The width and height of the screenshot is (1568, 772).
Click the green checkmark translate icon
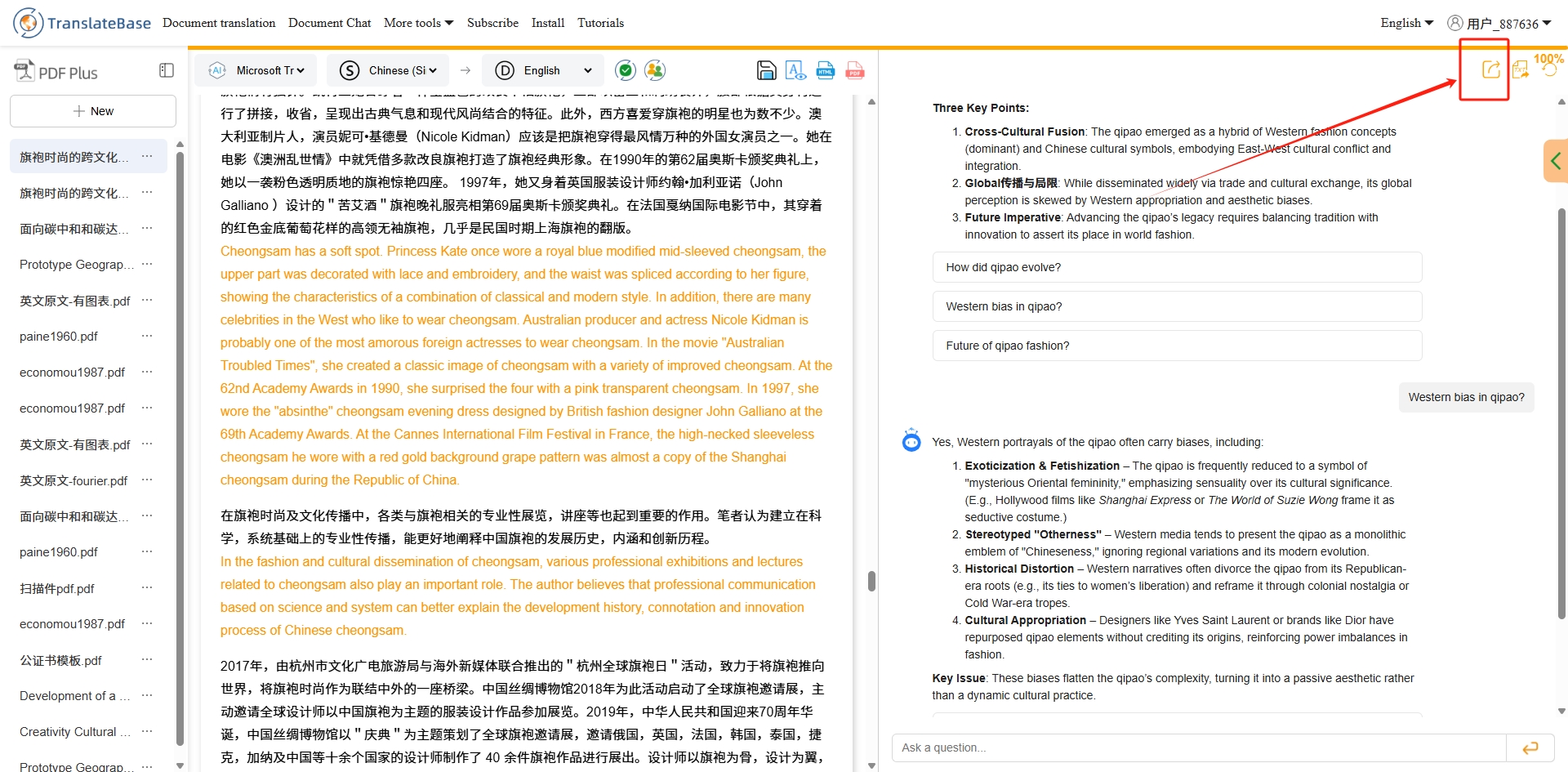(x=626, y=70)
